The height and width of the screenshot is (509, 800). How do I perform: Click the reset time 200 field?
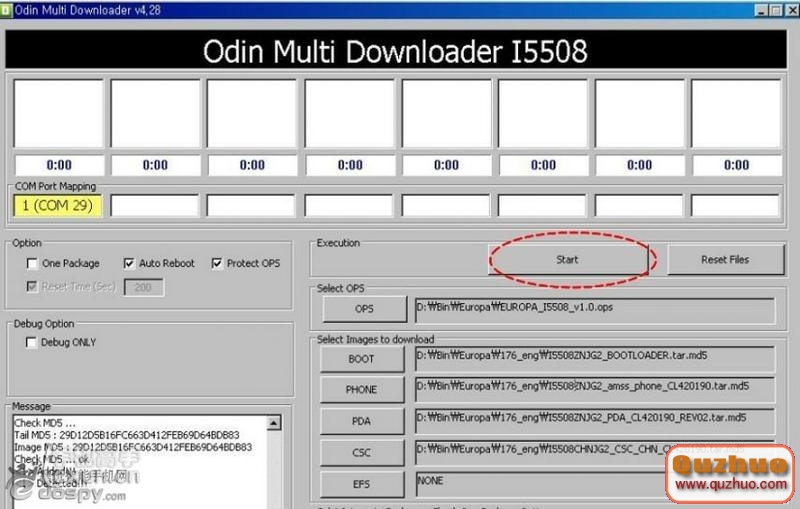point(143,287)
